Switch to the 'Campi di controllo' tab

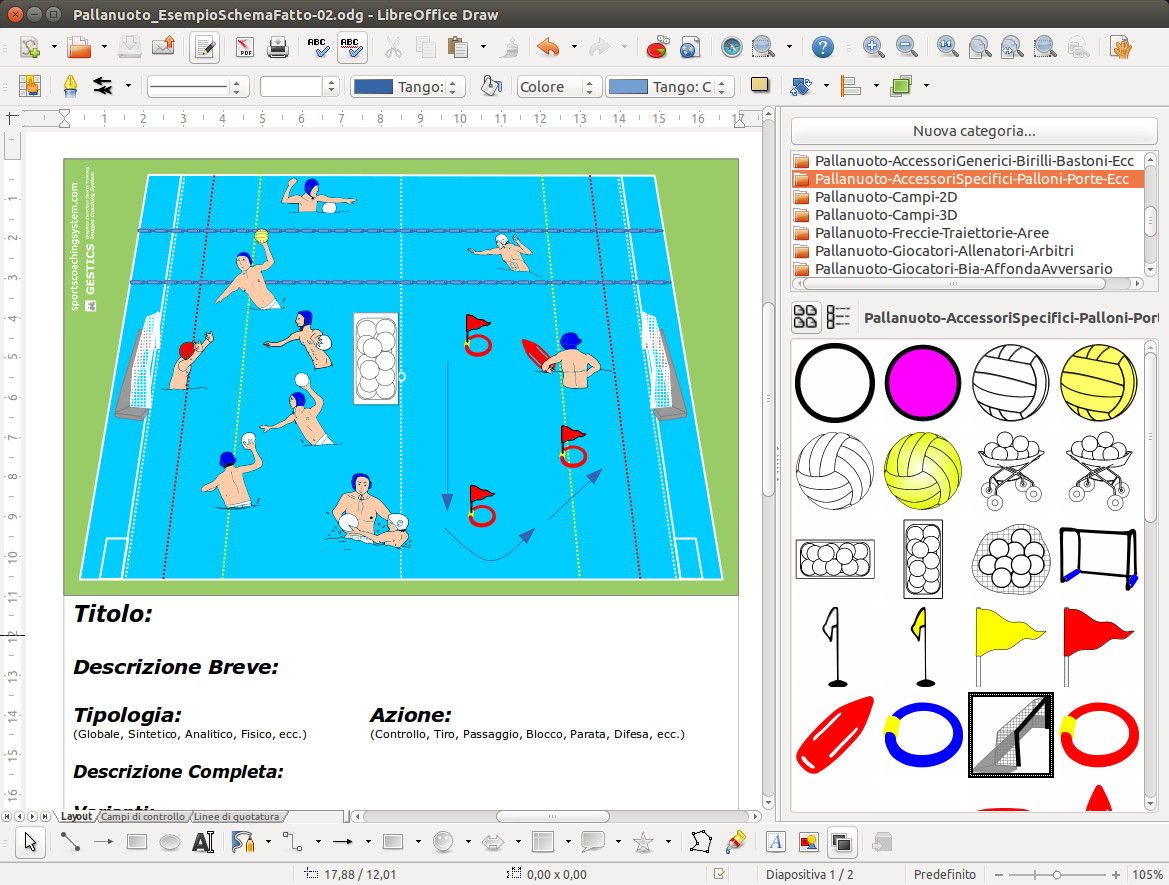143,817
